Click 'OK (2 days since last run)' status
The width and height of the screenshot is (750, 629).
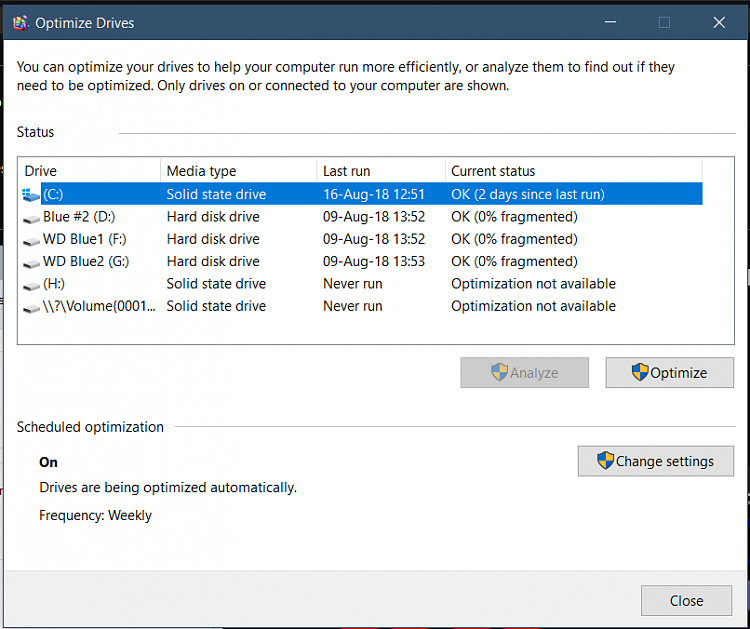pos(528,194)
